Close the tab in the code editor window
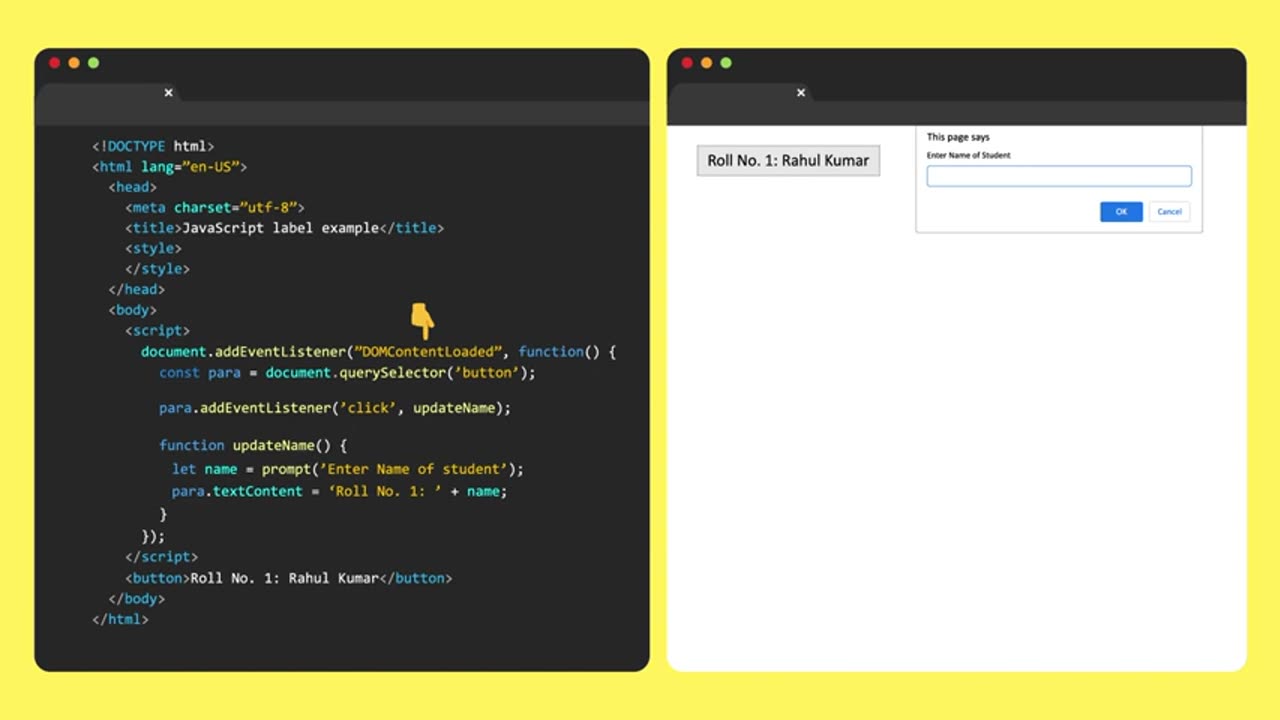This screenshot has width=1280, height=720. pyautogui.click(x=168, y=92)
